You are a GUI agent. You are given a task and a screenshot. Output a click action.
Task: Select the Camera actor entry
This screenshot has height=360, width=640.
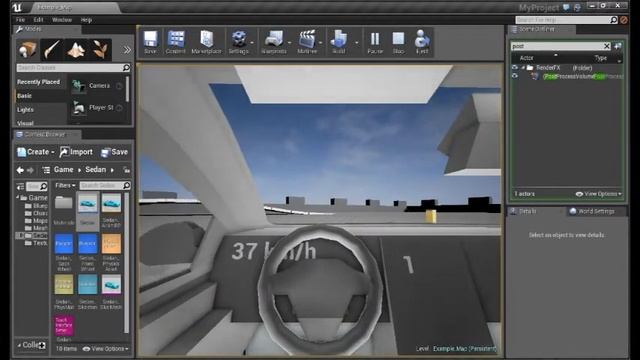pyautogui.click(x=97, y=86)
